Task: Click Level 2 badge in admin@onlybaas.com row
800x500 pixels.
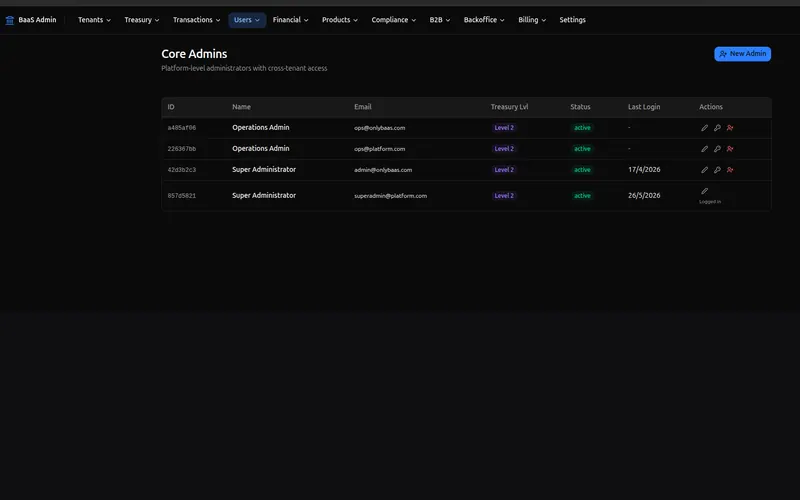Action: 504,170
